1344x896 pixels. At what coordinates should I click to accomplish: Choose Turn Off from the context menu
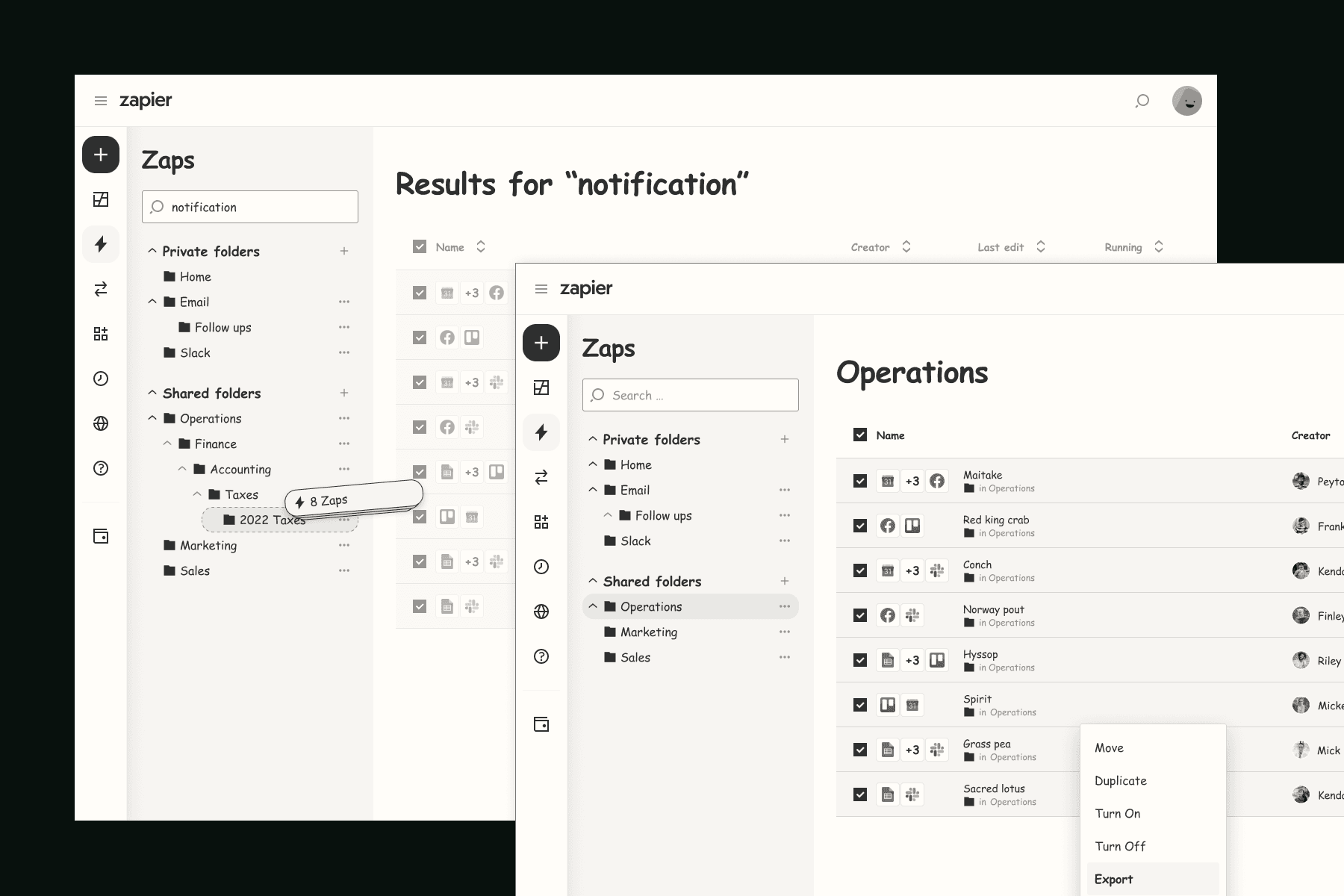pos(1153,846)
